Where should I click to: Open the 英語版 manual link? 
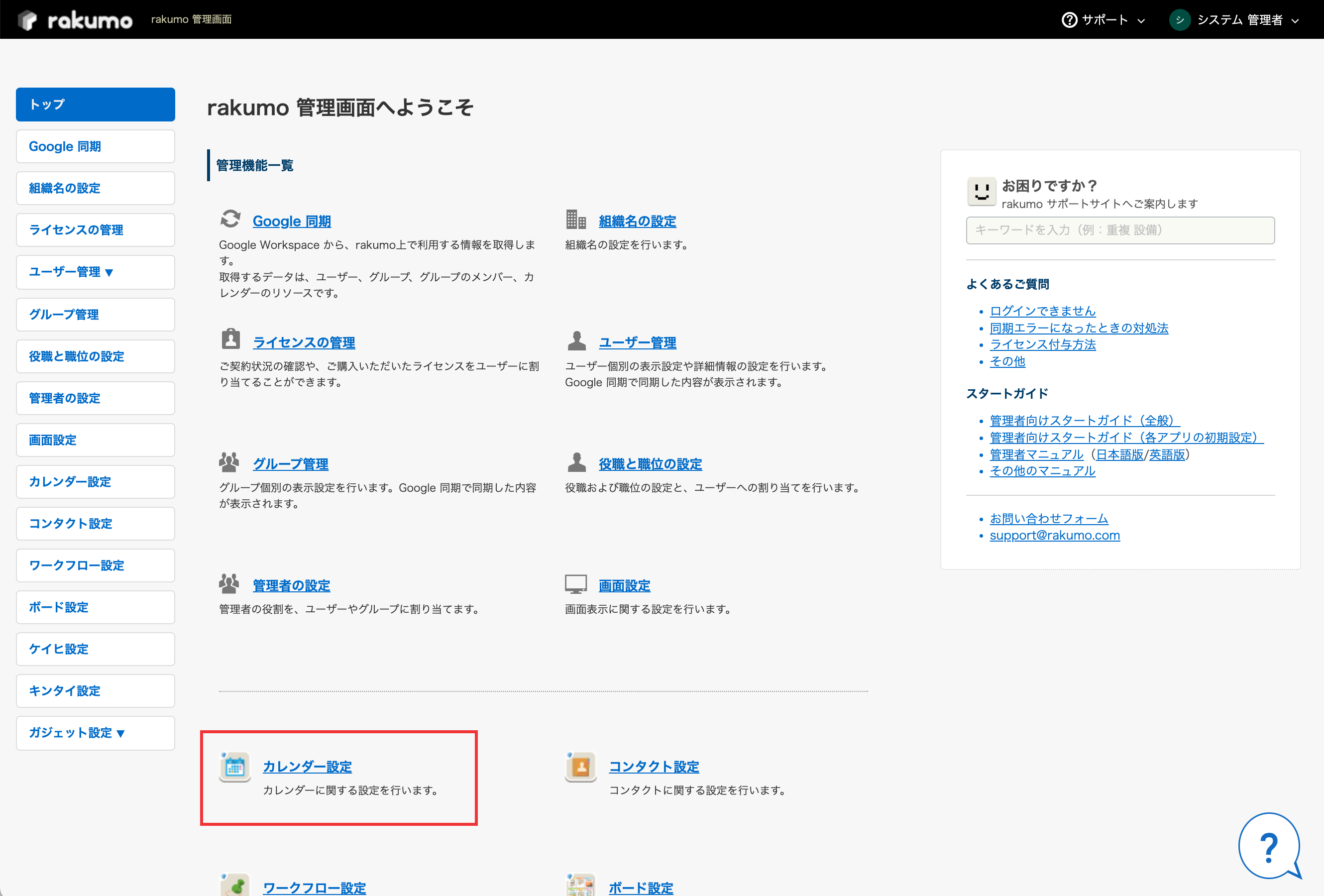click(1167, 454)
